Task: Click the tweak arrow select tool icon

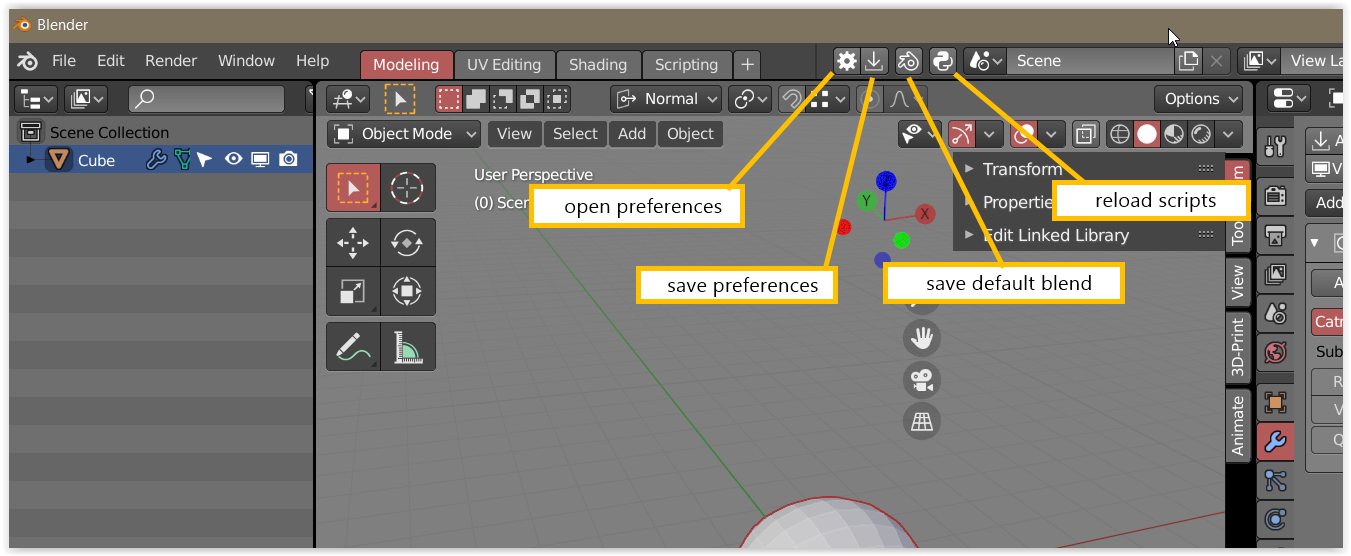Action: 400,98
